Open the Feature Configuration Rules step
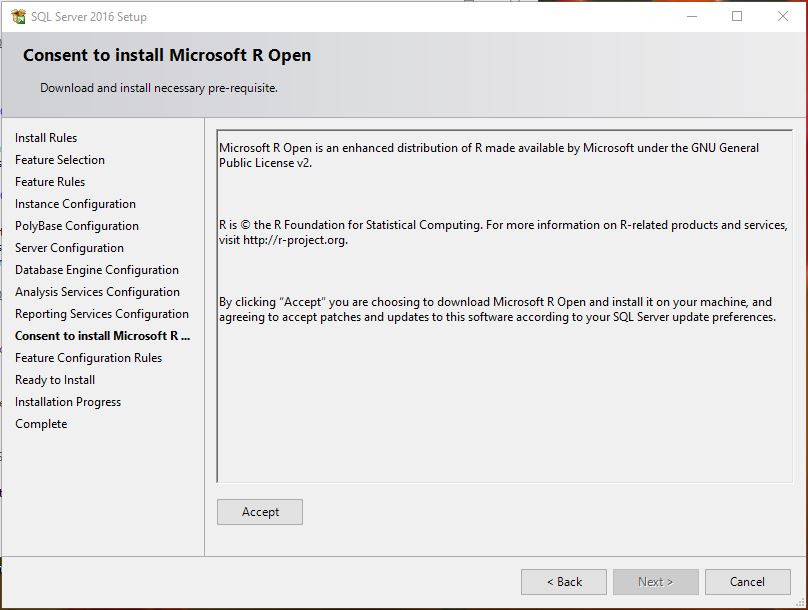The image size is (808, 610). pos(87,357)
